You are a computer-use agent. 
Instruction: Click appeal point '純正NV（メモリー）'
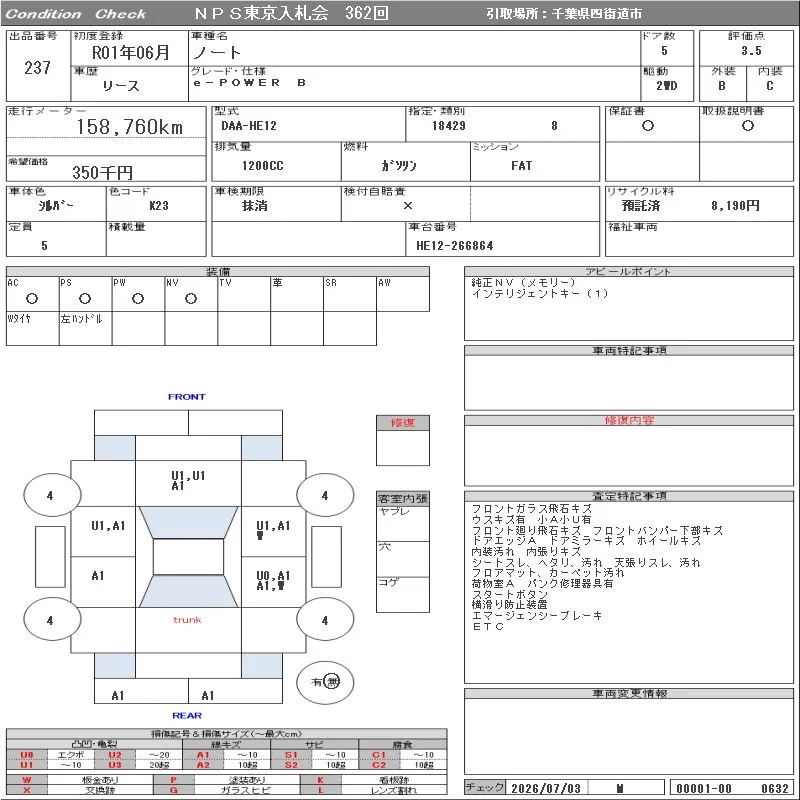[x=523, y=283]
